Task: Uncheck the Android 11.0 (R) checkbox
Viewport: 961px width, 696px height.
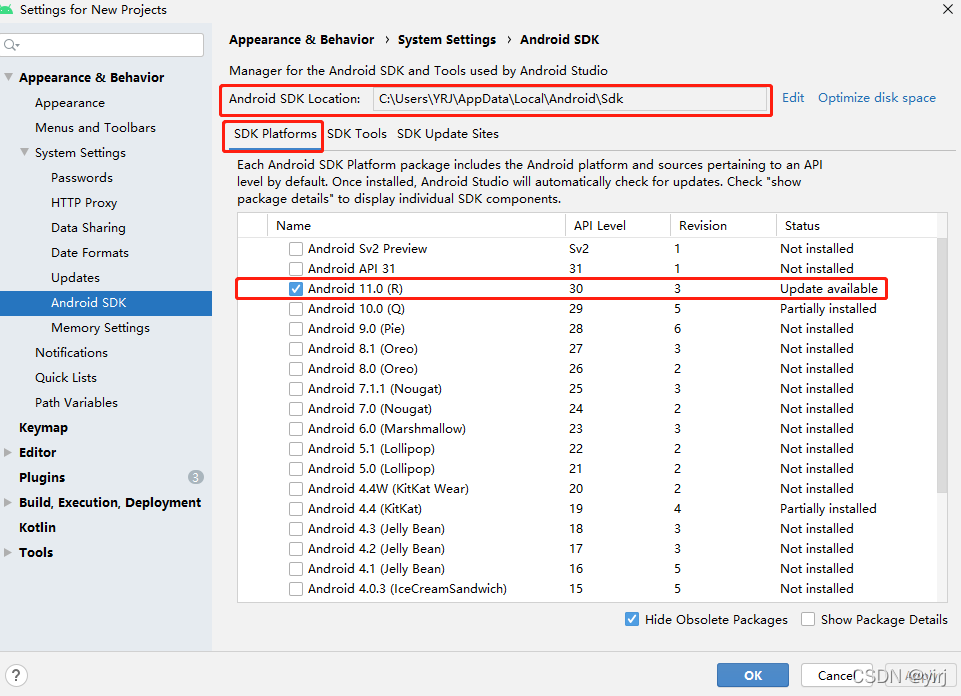Action: (296, 289)
